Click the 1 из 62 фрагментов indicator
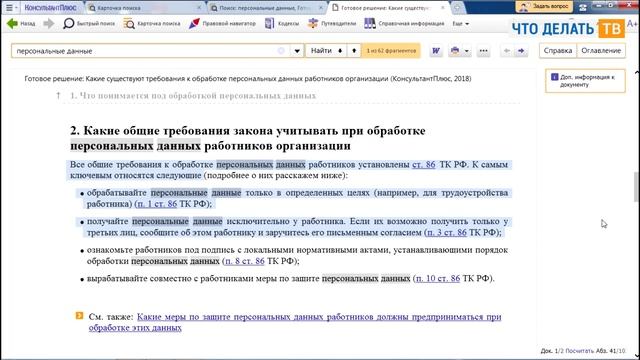Image resolution: width=640 pixels, height=360 pixels. 391,51
